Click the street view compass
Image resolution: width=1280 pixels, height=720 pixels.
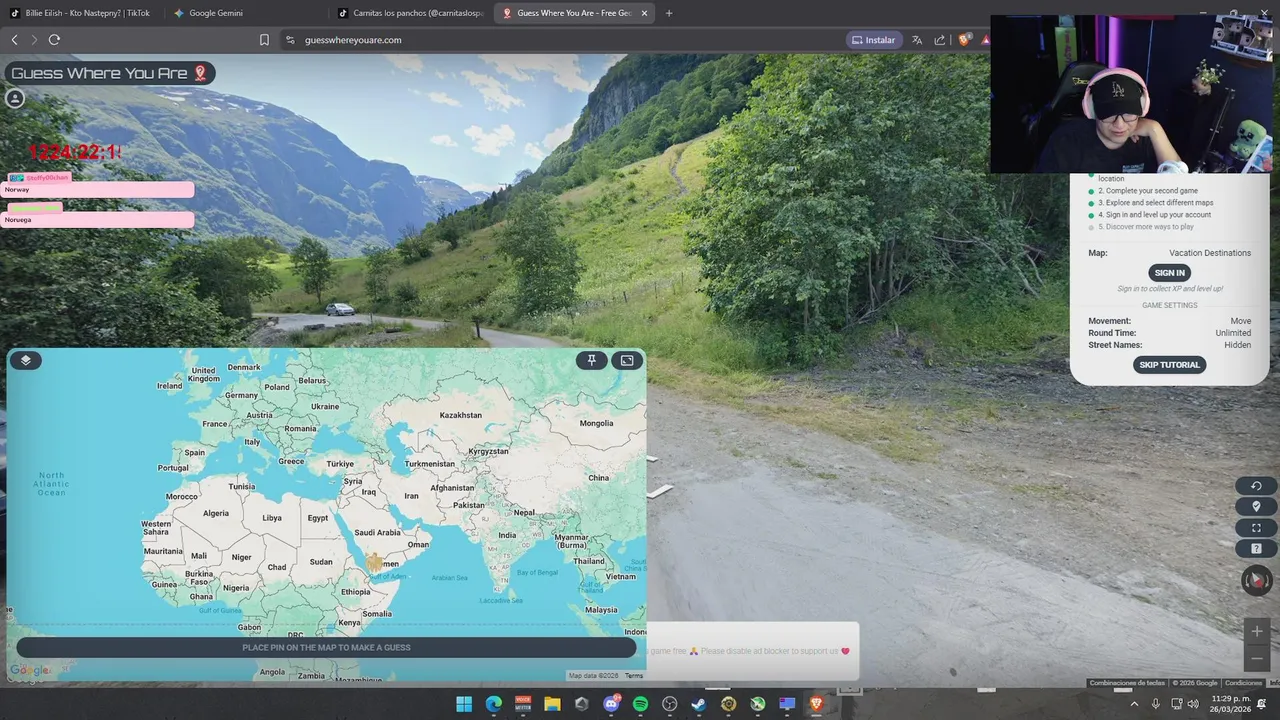tap(1257, 581)
